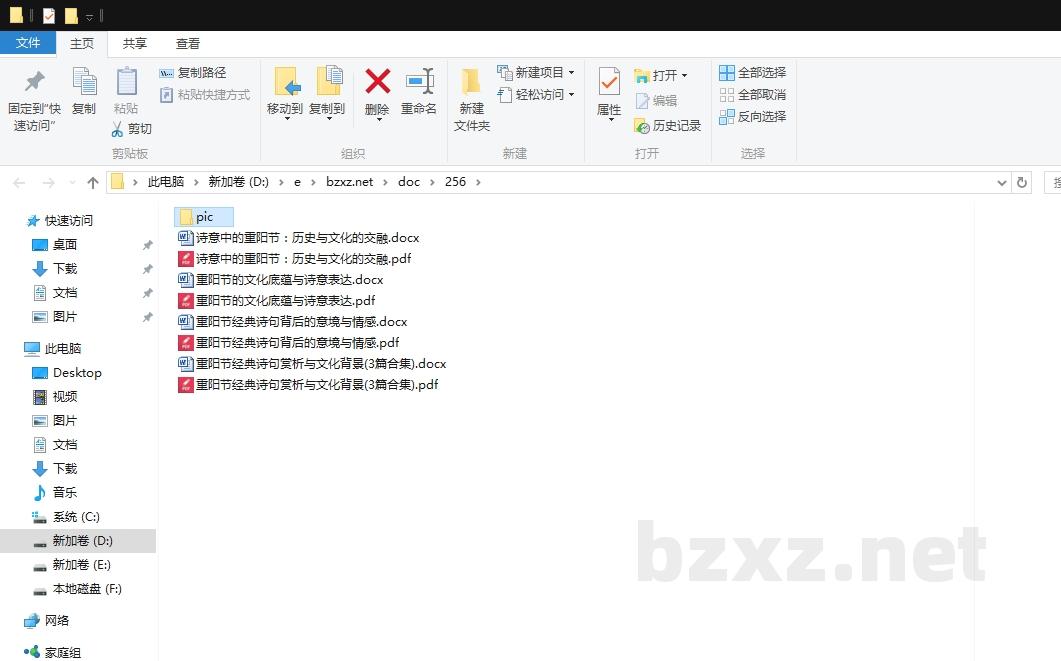Open the pic folder

point(203,216)
